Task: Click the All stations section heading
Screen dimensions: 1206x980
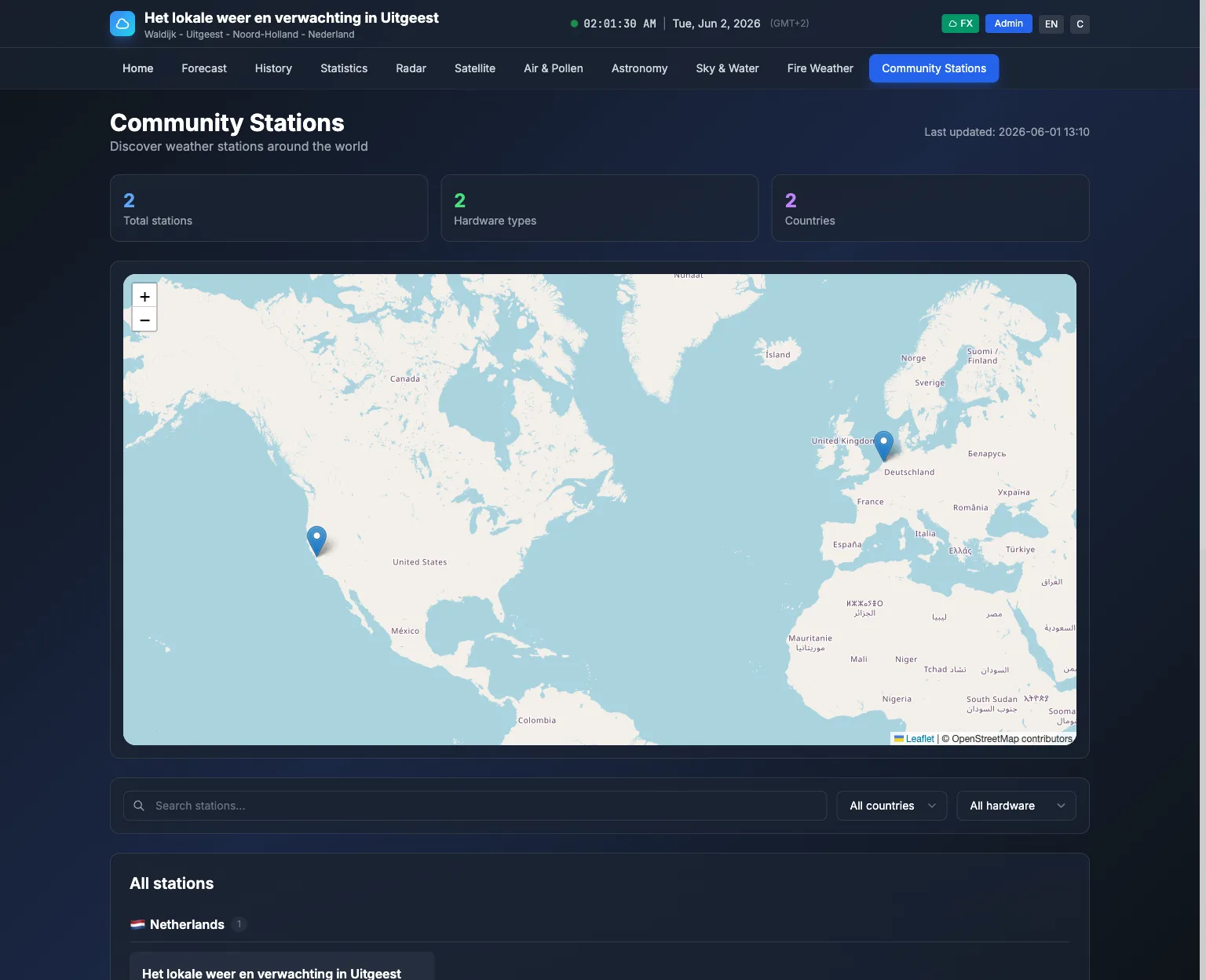Action: (x=172, y=883)
